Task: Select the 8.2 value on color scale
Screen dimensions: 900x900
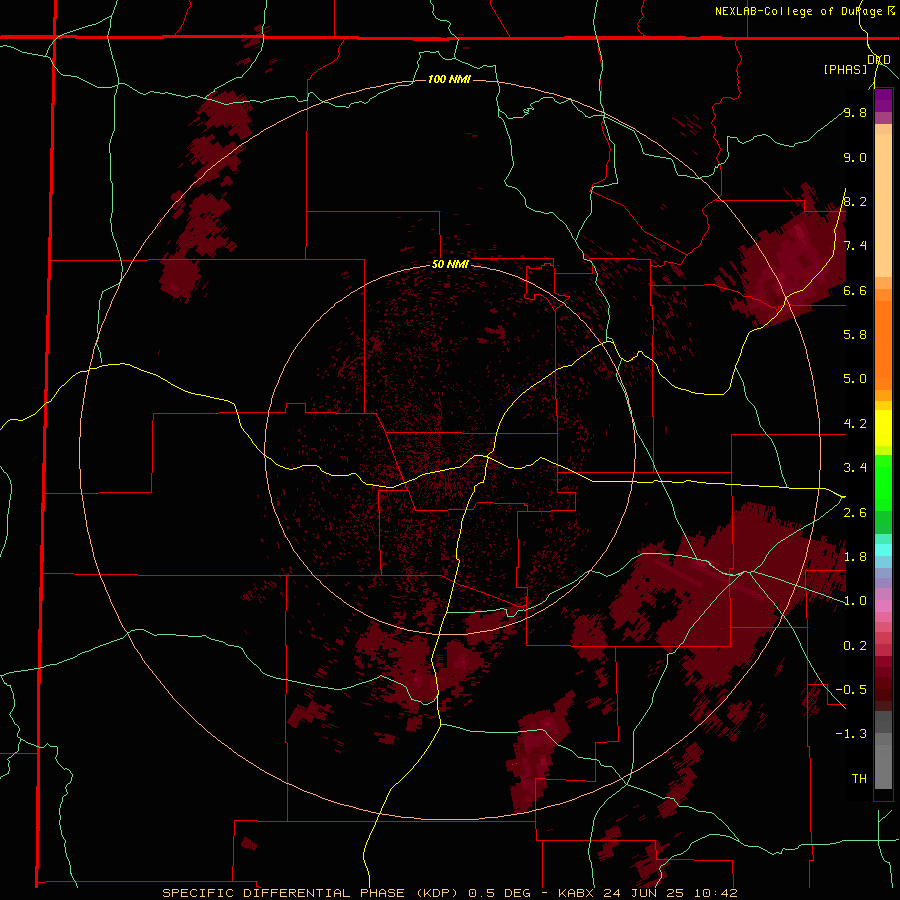Action: click(x=855, y=201)
